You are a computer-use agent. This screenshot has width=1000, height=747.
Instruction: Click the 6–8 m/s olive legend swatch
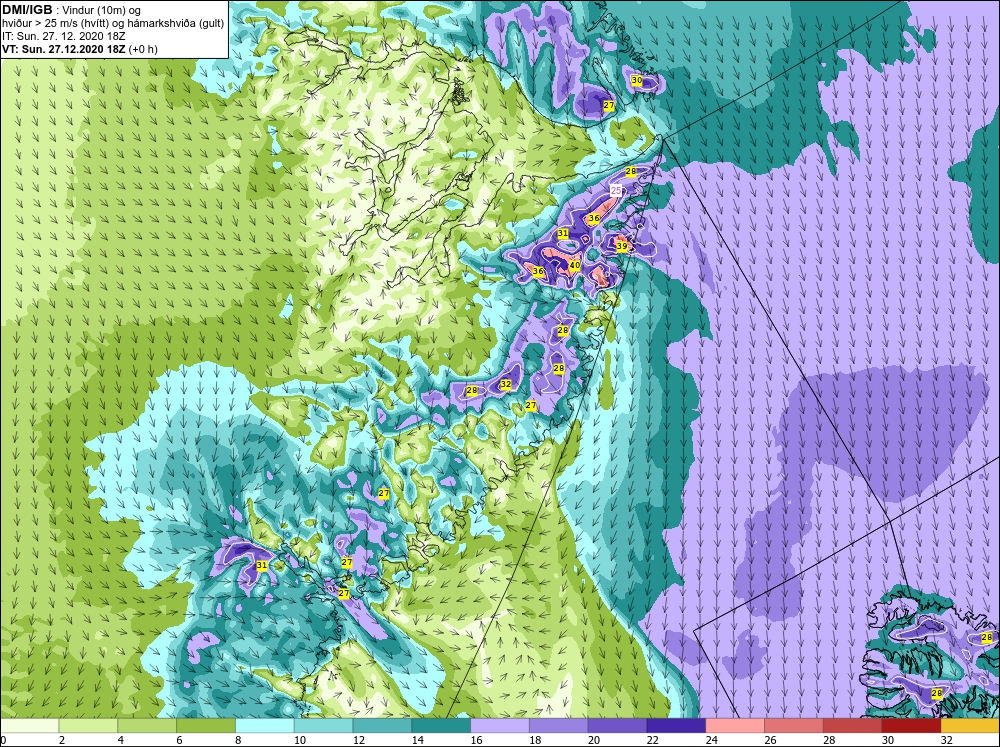[x=205, y=725]
